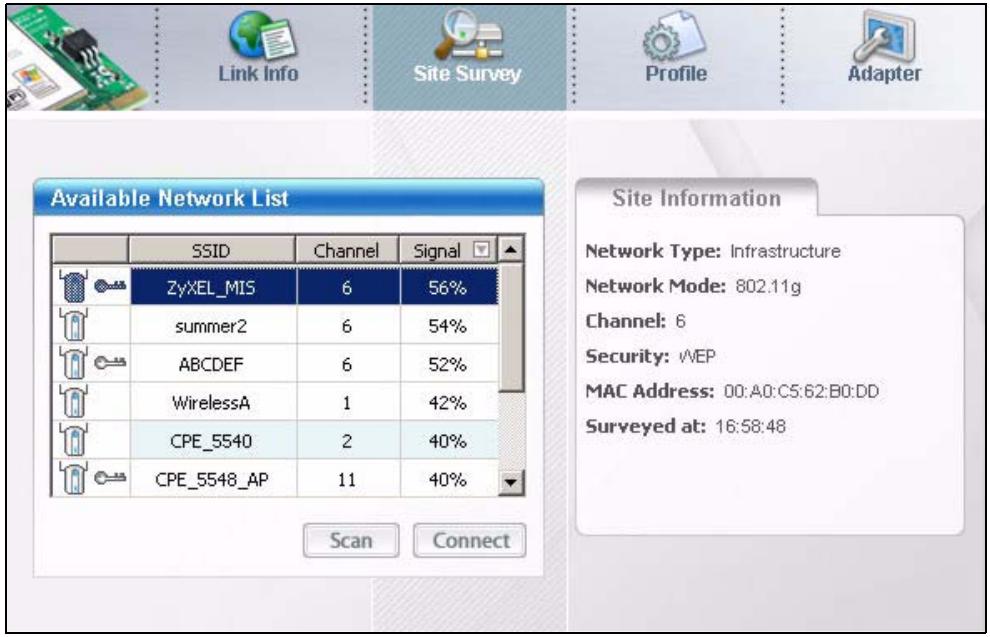Click channel 1 cell for WirelessA
Viewport: 990px width, 637px height.
pyautogui.click(x=347, y=403)
